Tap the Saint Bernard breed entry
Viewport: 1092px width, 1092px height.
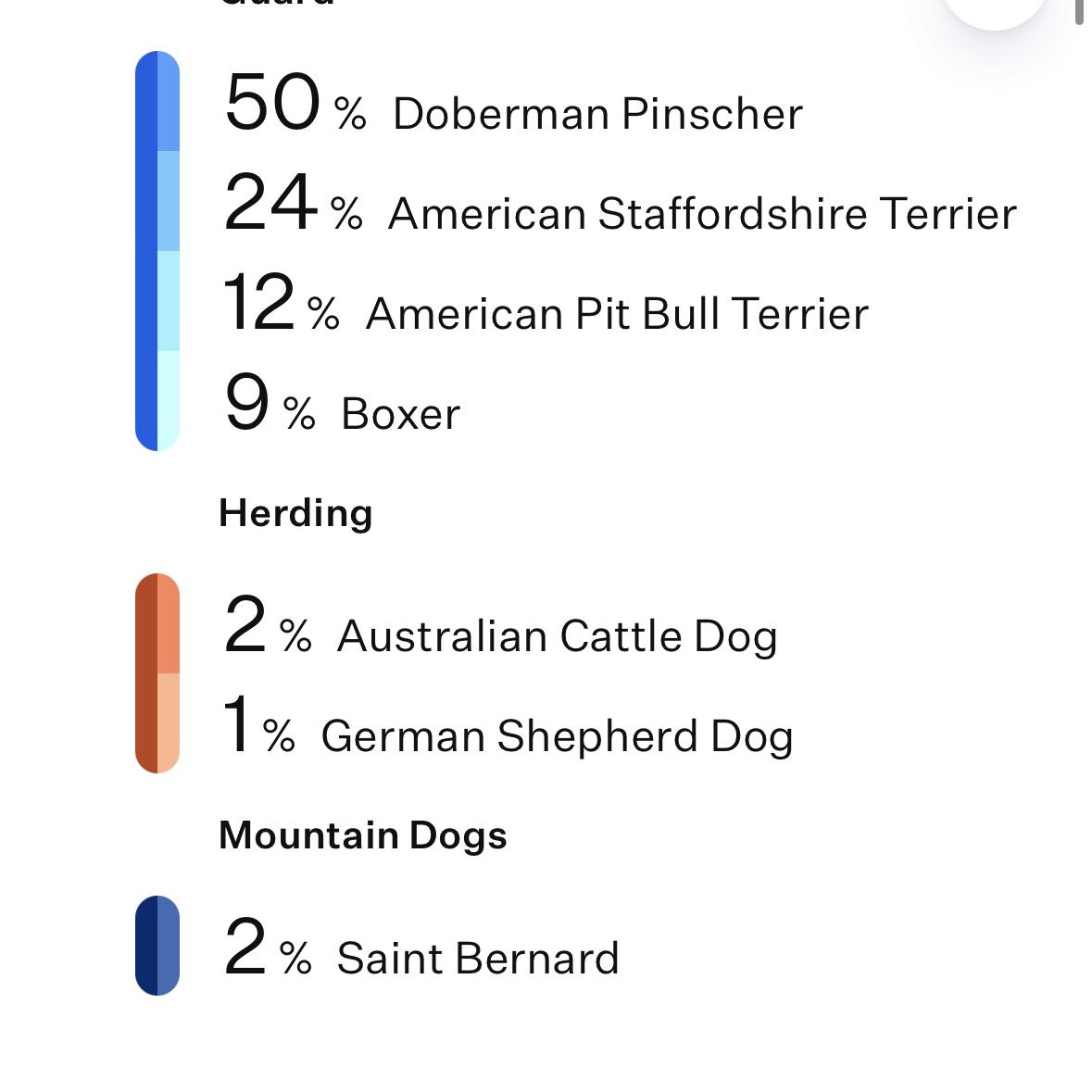(x=477, y=959)
